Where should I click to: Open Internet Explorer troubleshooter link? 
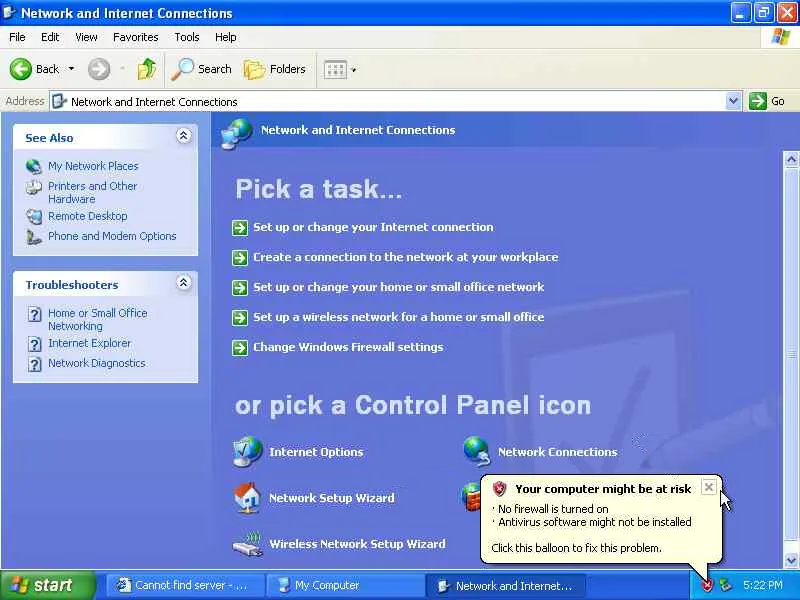click(89, 343)
